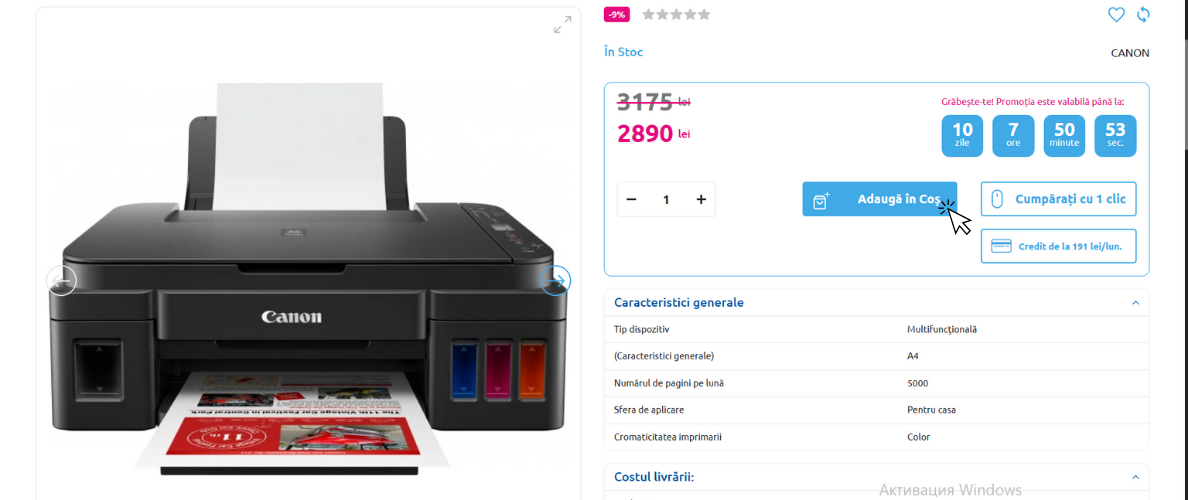Click the star rating row

(677, 14)
